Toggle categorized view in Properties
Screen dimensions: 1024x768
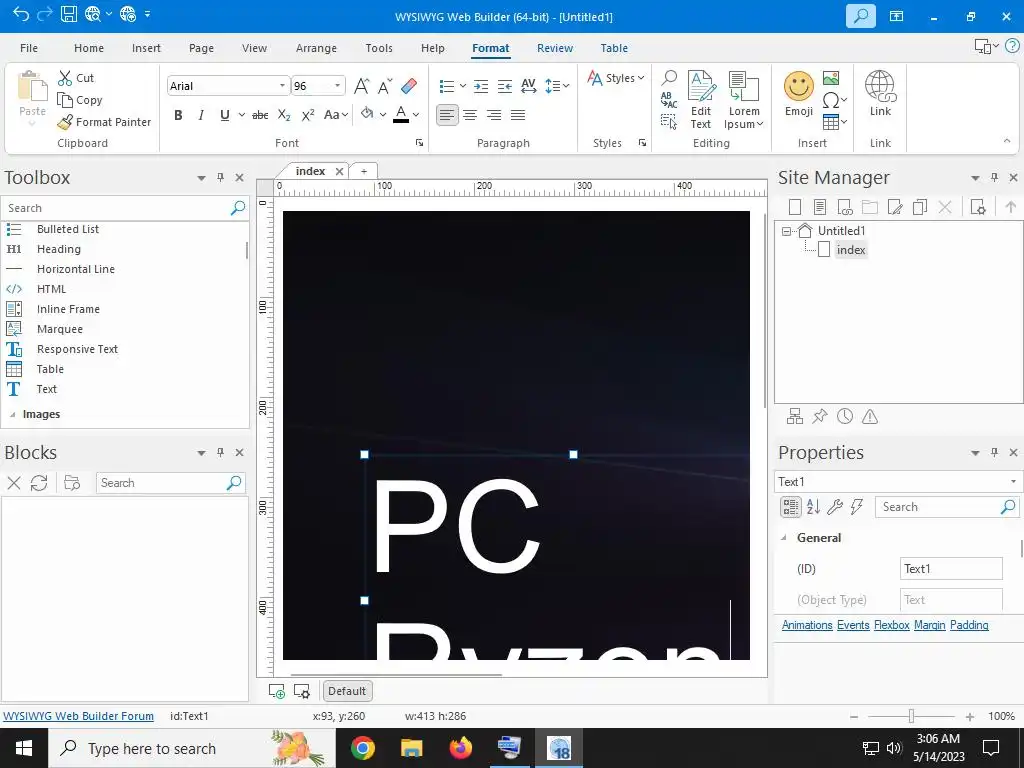click(790, 507)
